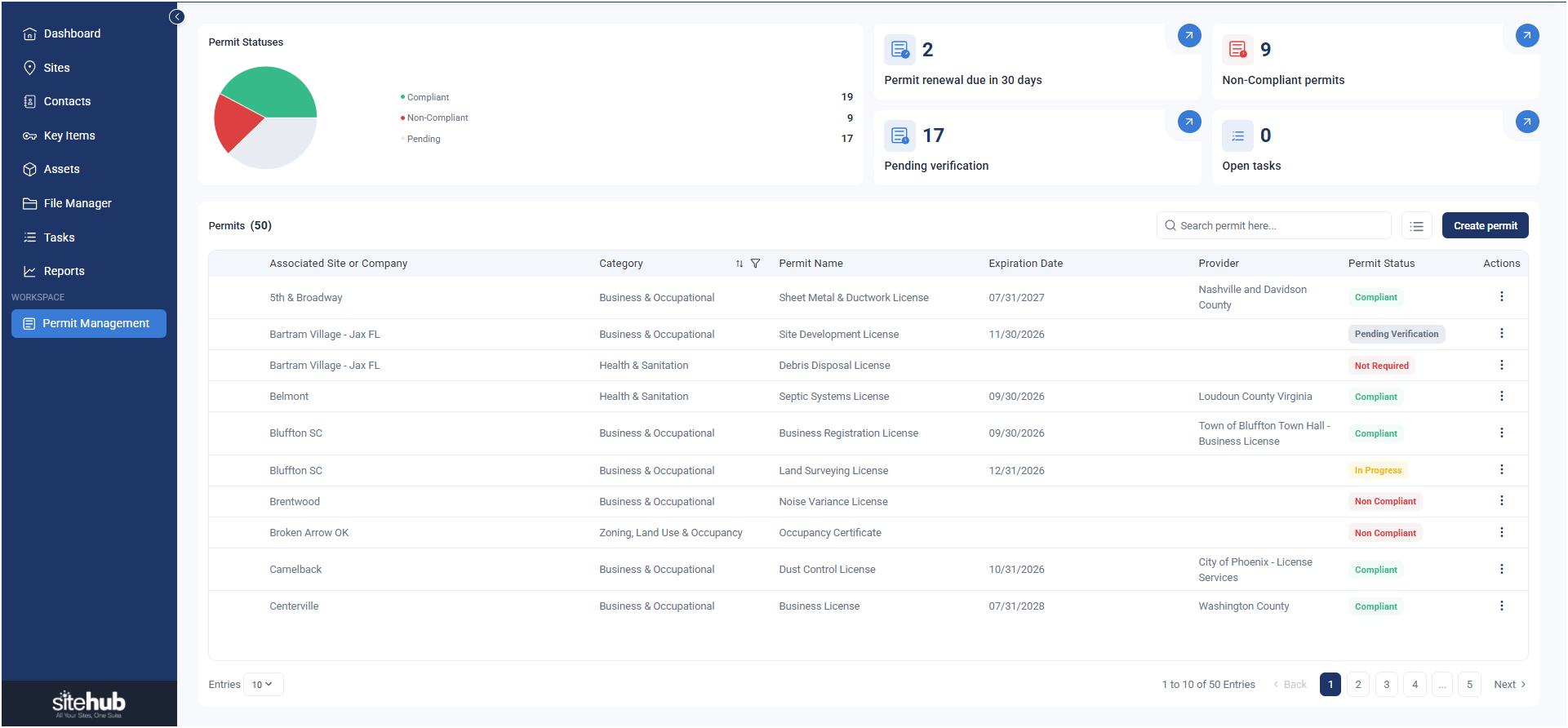Image resolution: width=1568 pixels, height=728 pixels.
Task: Click the Compliant legend entry
Action: (x=424, y=97)
